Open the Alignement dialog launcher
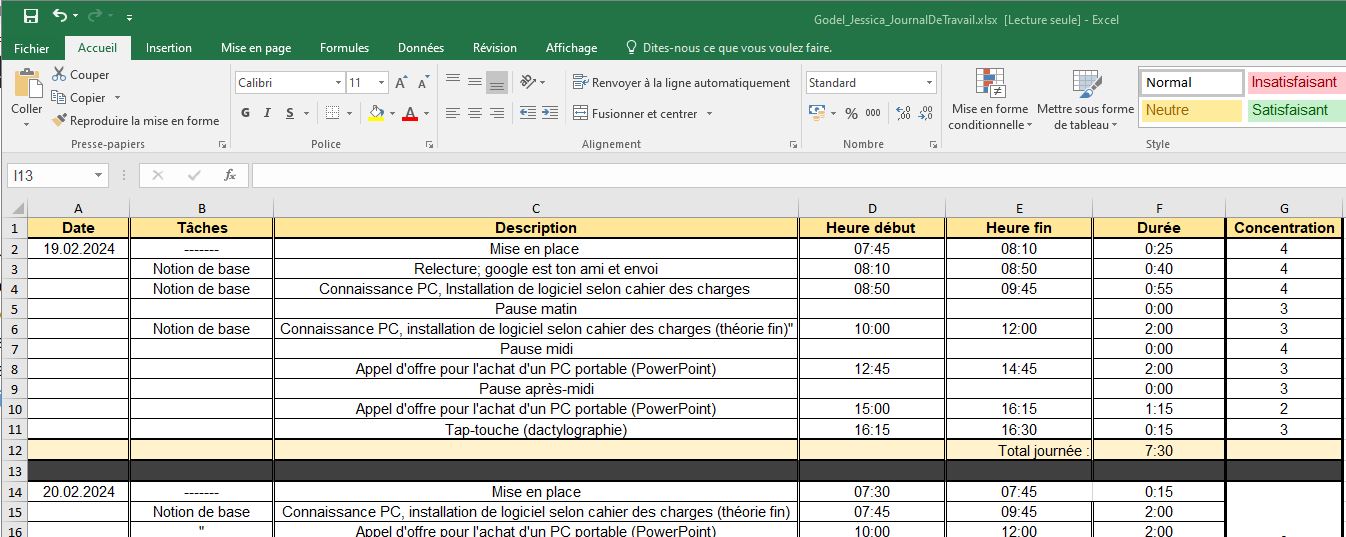Viewport: 1346px width, 537px height. (793, 145)
